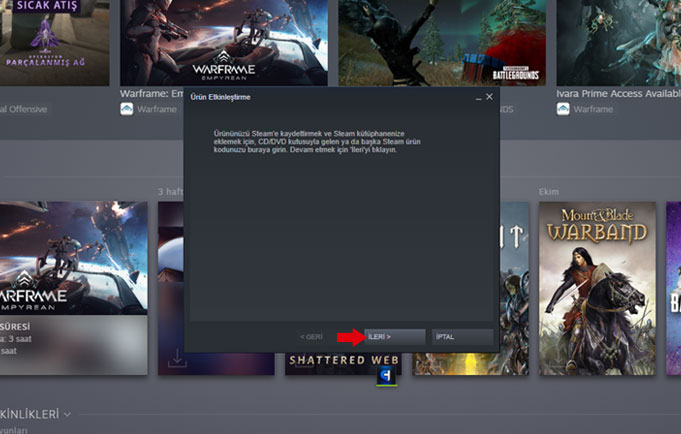Click the Ivara Prime Access Available headline

[x=616, y=94]
